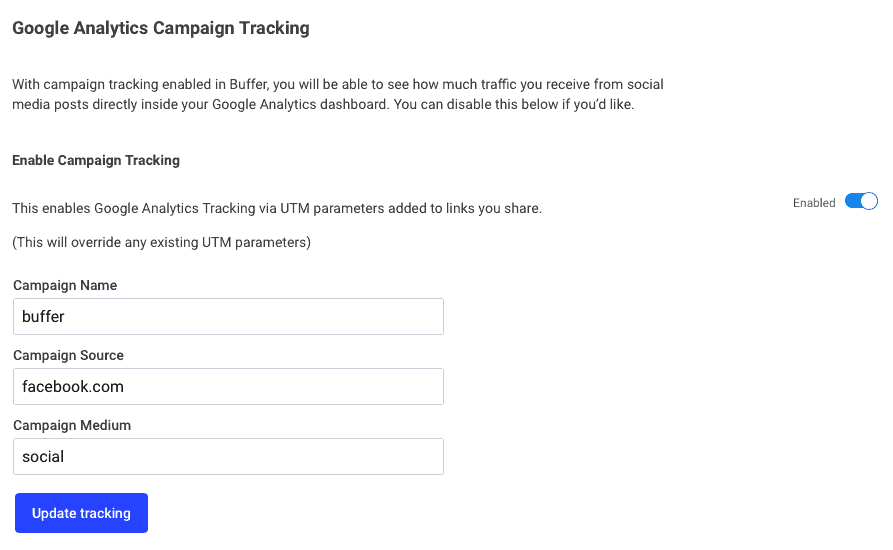Focus the Campaign Name field containing buffer
Viewport: 893px width, 550px height.
tap(228, 317)
